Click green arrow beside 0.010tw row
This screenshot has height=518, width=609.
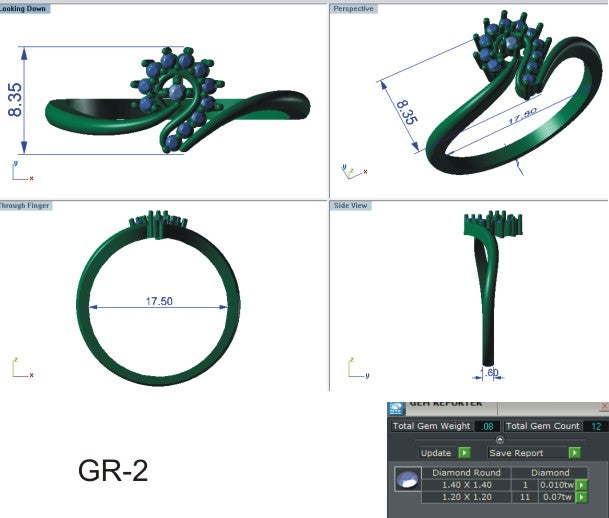[580, 484]
